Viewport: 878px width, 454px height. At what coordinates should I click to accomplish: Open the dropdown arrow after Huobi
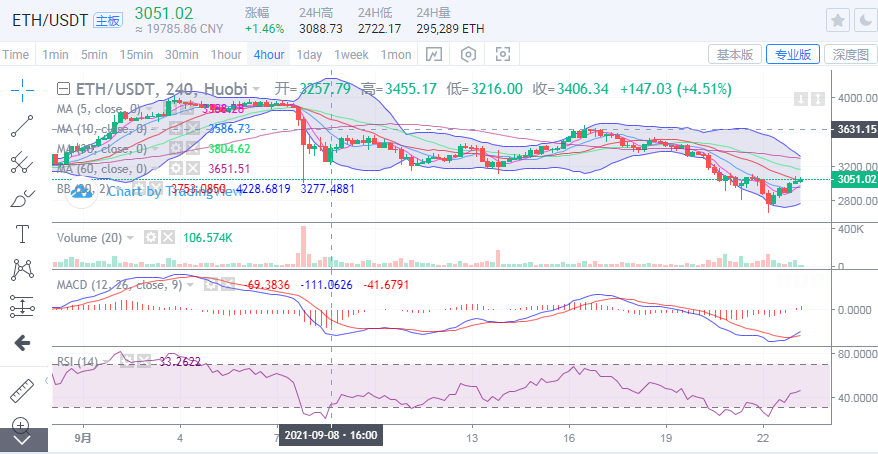click(256, 89)
